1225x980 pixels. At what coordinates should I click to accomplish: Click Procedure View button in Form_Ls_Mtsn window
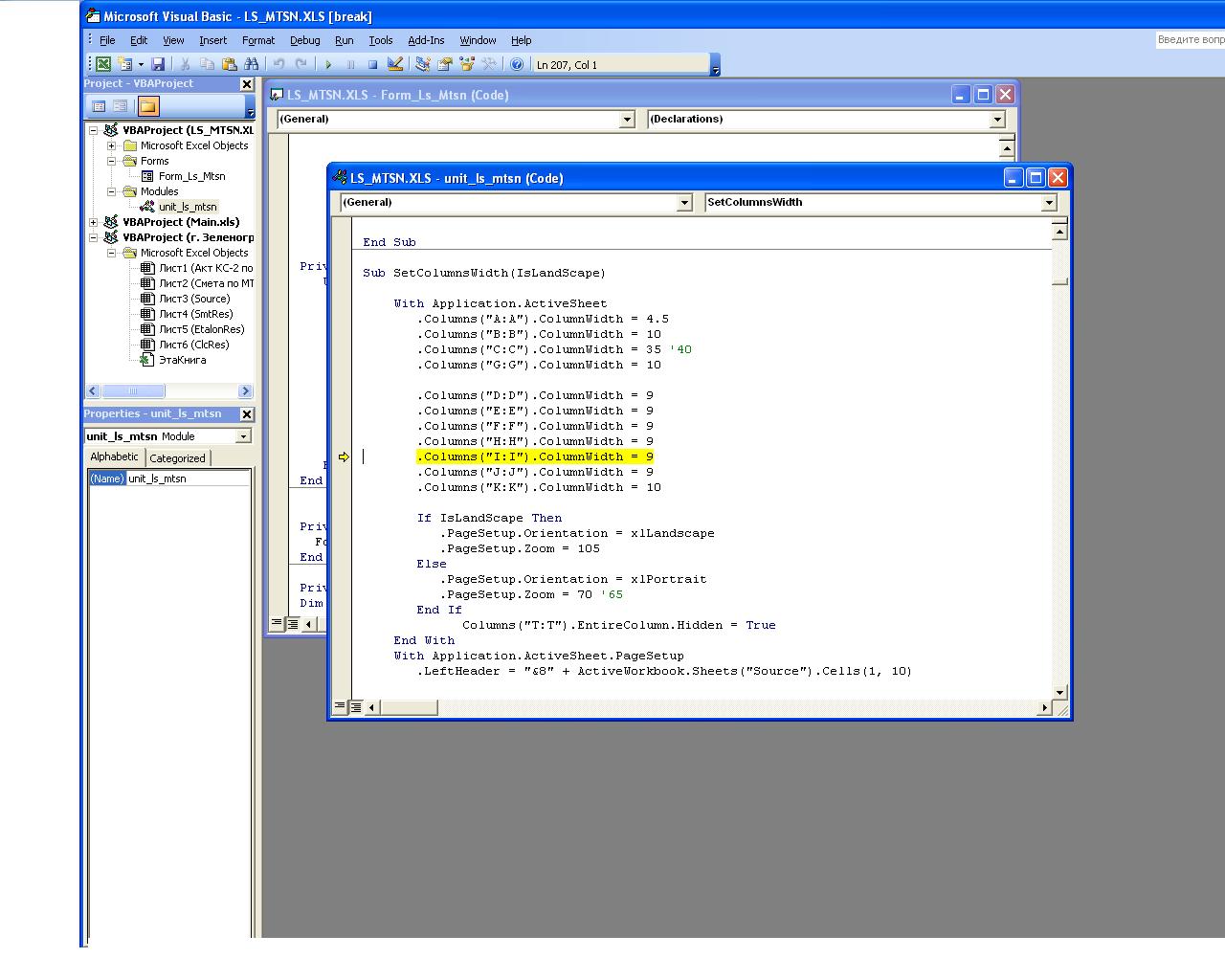click(277, 623)
